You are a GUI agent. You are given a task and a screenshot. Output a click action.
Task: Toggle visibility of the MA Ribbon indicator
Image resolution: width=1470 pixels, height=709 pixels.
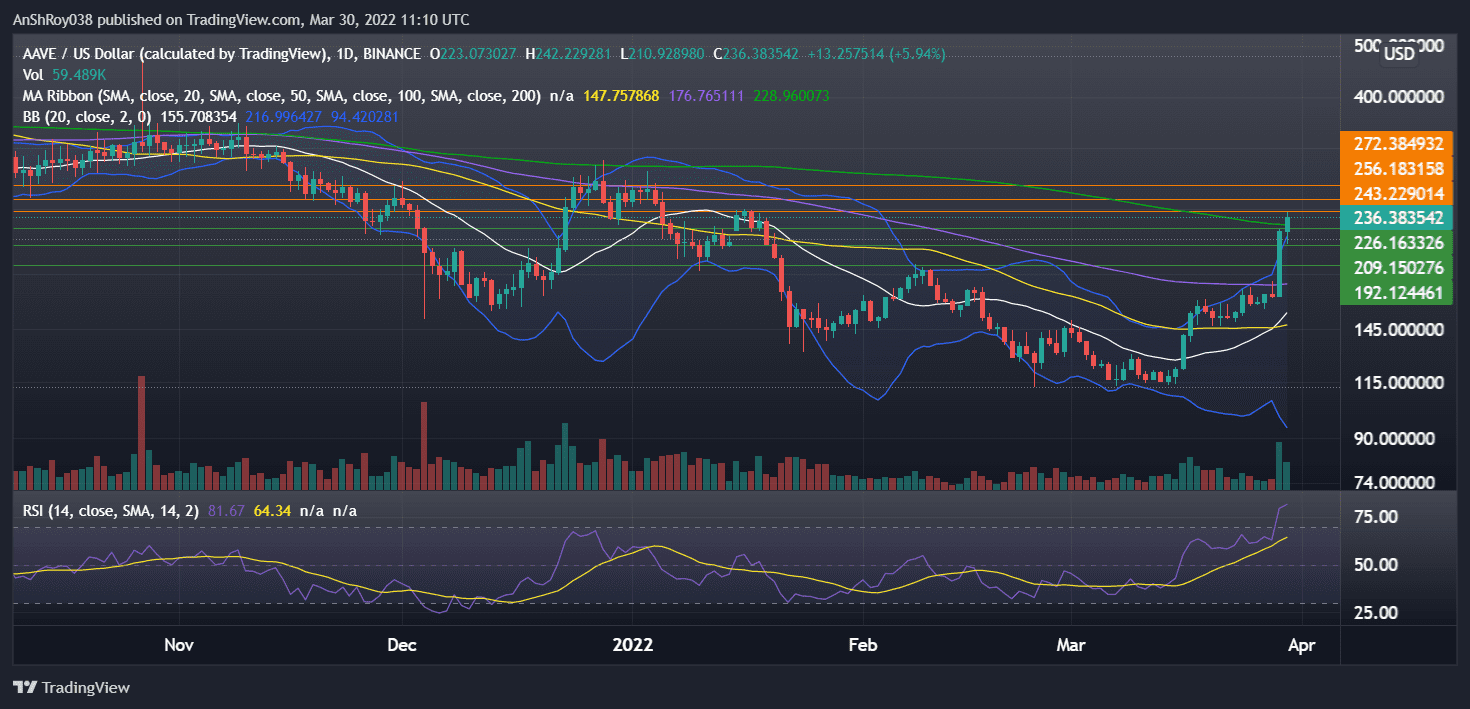coord(60,96)
